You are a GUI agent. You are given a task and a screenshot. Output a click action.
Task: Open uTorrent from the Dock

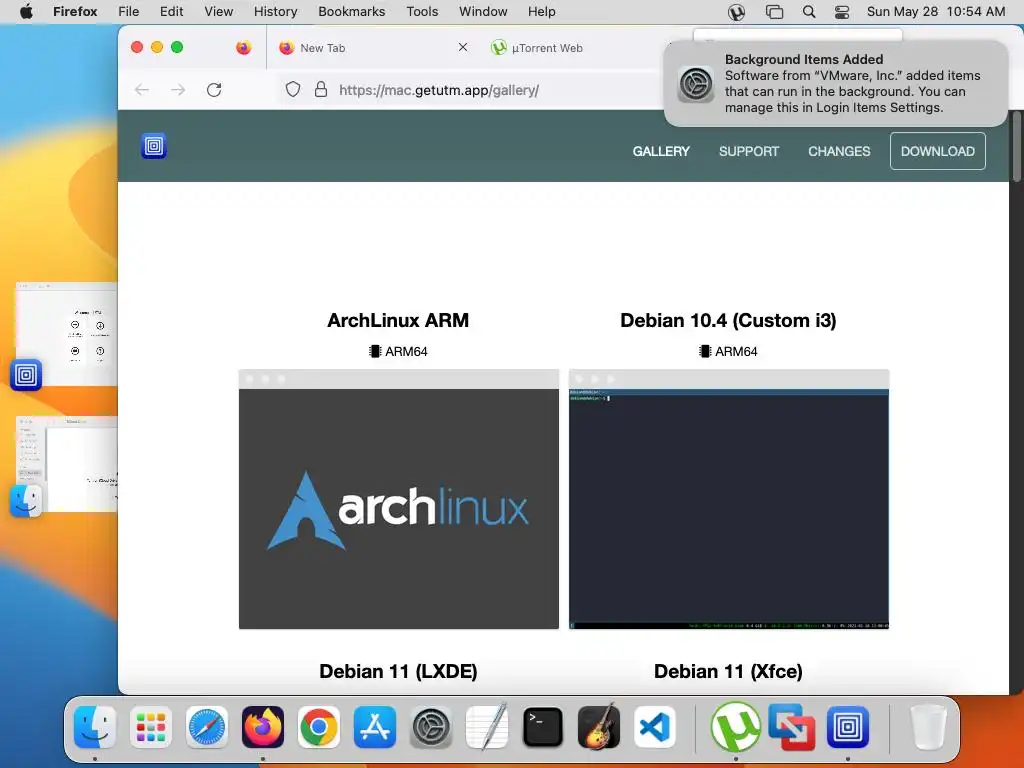coord(735,727)
